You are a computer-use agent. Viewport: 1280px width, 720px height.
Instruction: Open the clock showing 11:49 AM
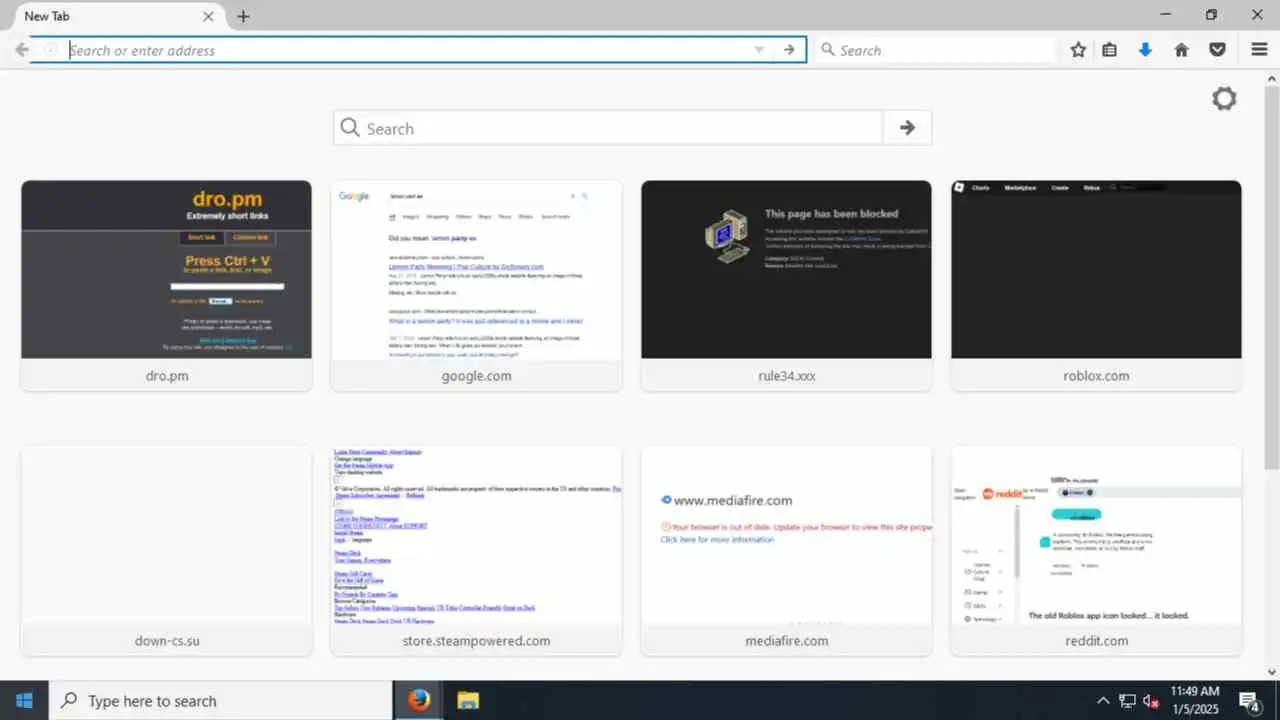(x=1194, y=700)
